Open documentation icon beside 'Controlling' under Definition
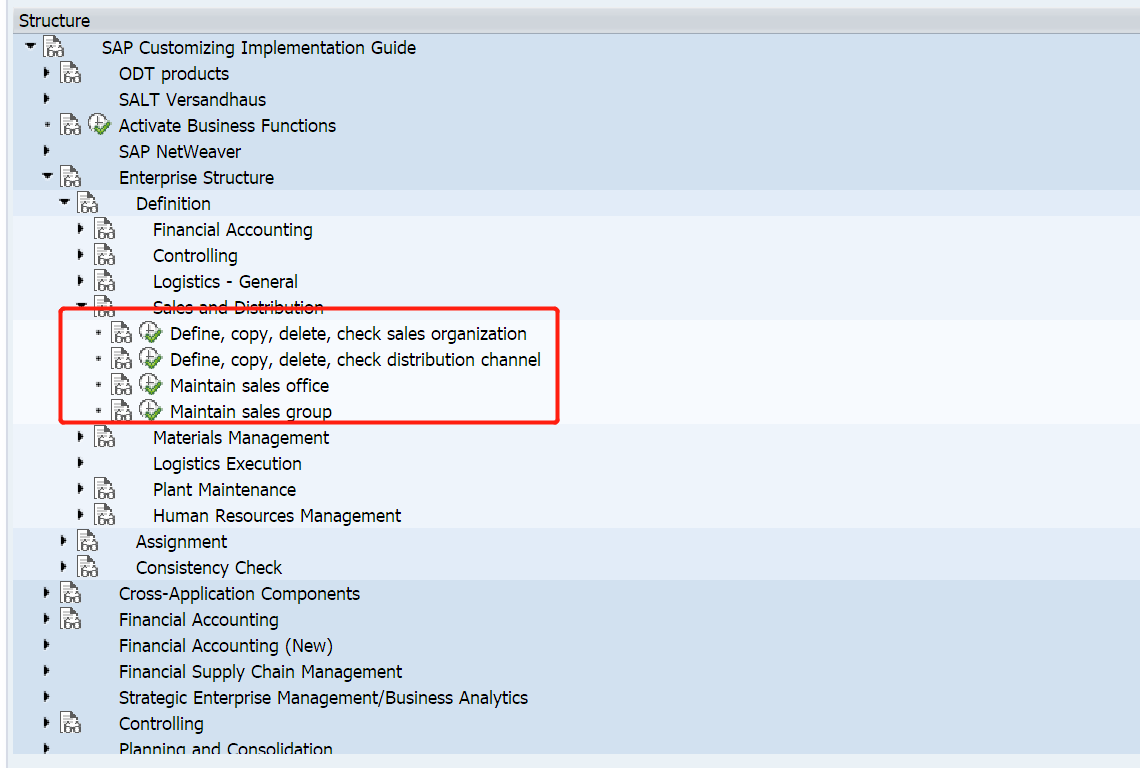 [105, 255]
